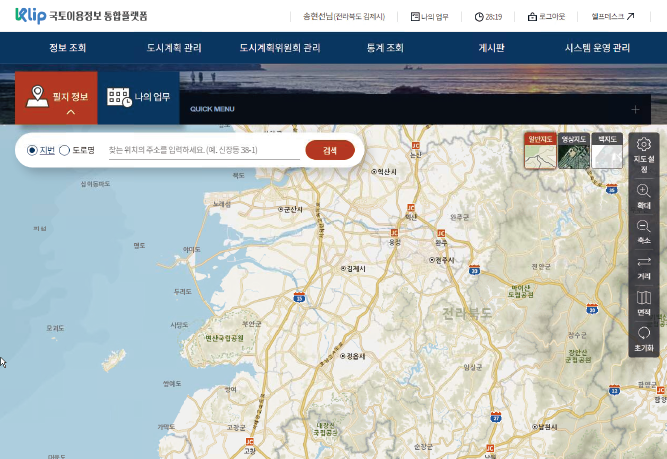Switch to 일반지도 standard map view
The width and height of the screenshot is (667, 459).
click(x=540, y=151)
